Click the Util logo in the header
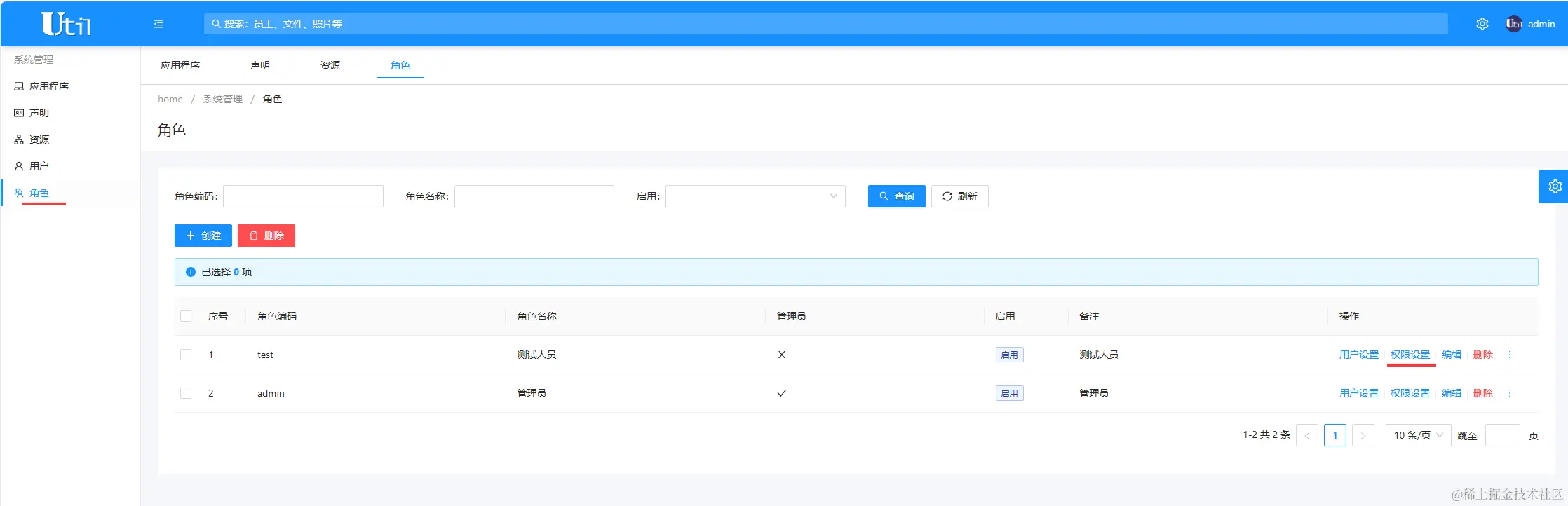Viewport: 1568px width, 506px height. (x=66, y=24)
